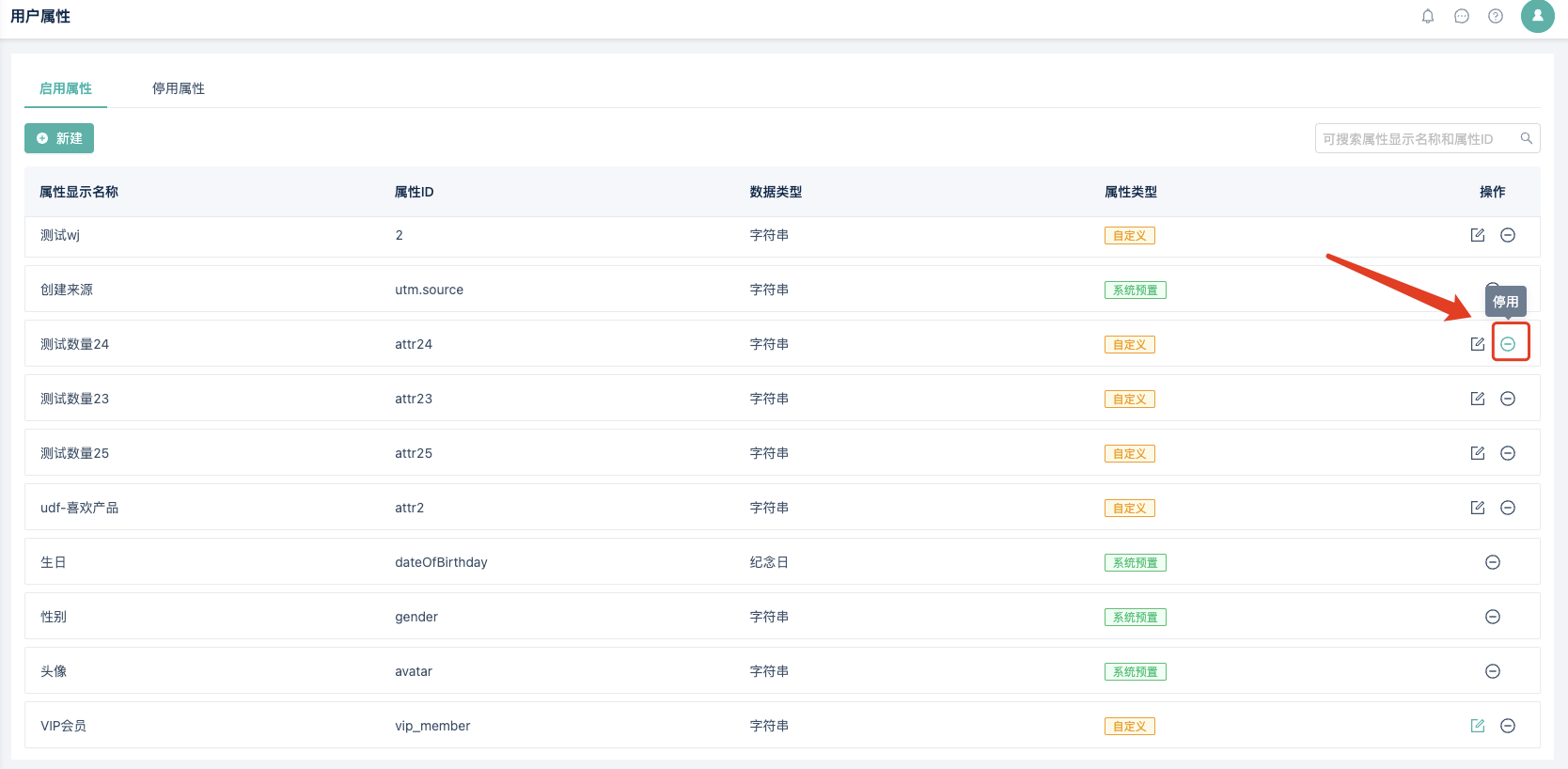
Task: Edit the VIP会员 attribute
Action: point(1478,726)
